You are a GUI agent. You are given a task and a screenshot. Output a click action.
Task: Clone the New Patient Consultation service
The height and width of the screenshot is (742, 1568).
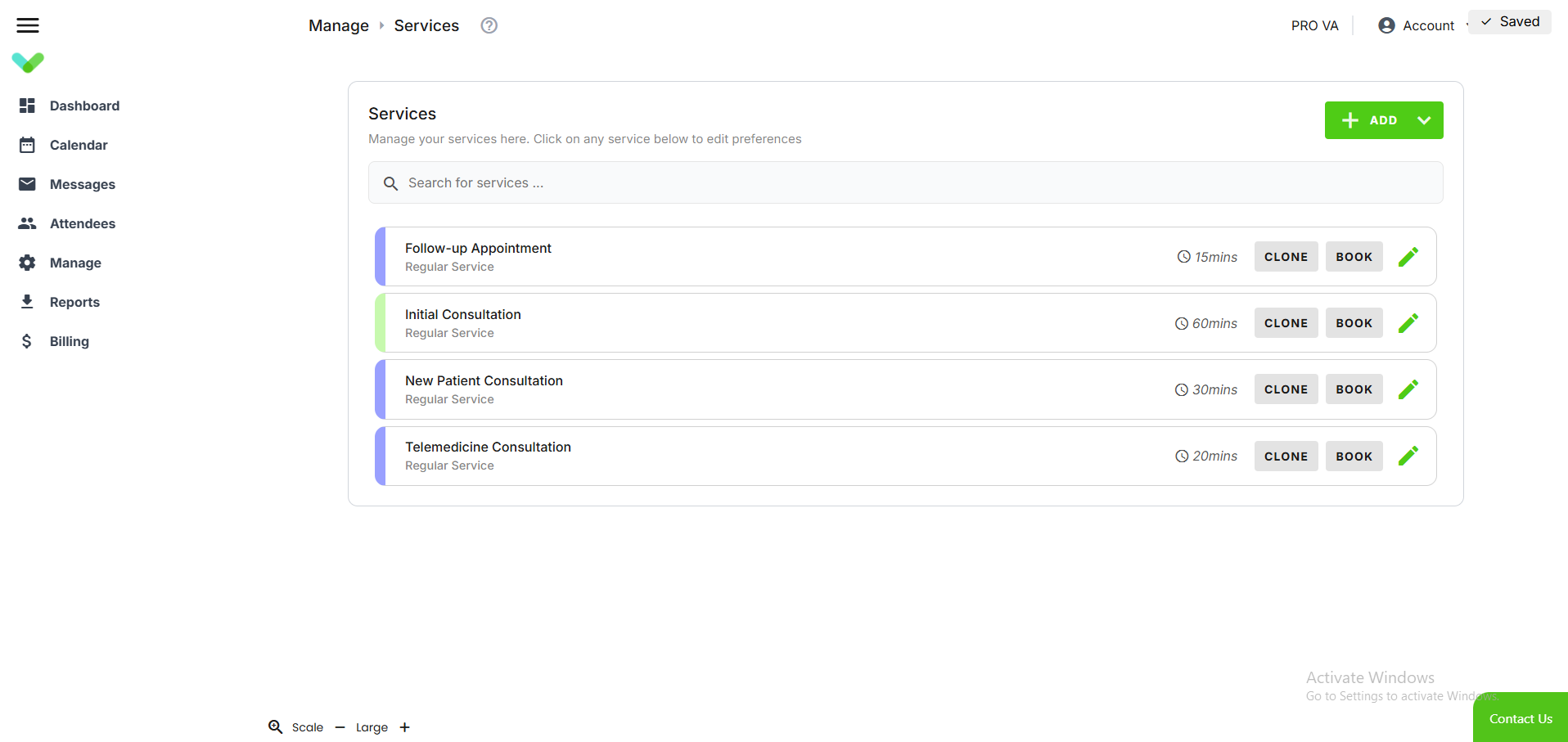click(1286, 389)
